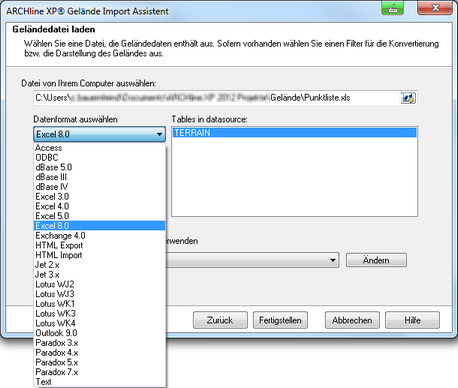Go back with Zurück button

(220, 320)
